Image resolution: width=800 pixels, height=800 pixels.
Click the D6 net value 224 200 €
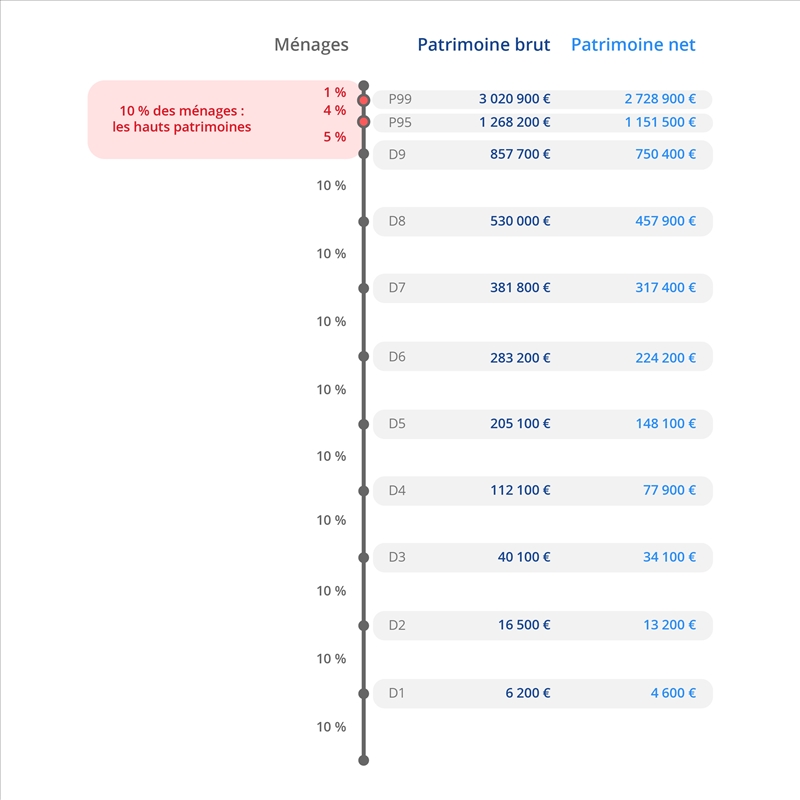click(665, 357)
